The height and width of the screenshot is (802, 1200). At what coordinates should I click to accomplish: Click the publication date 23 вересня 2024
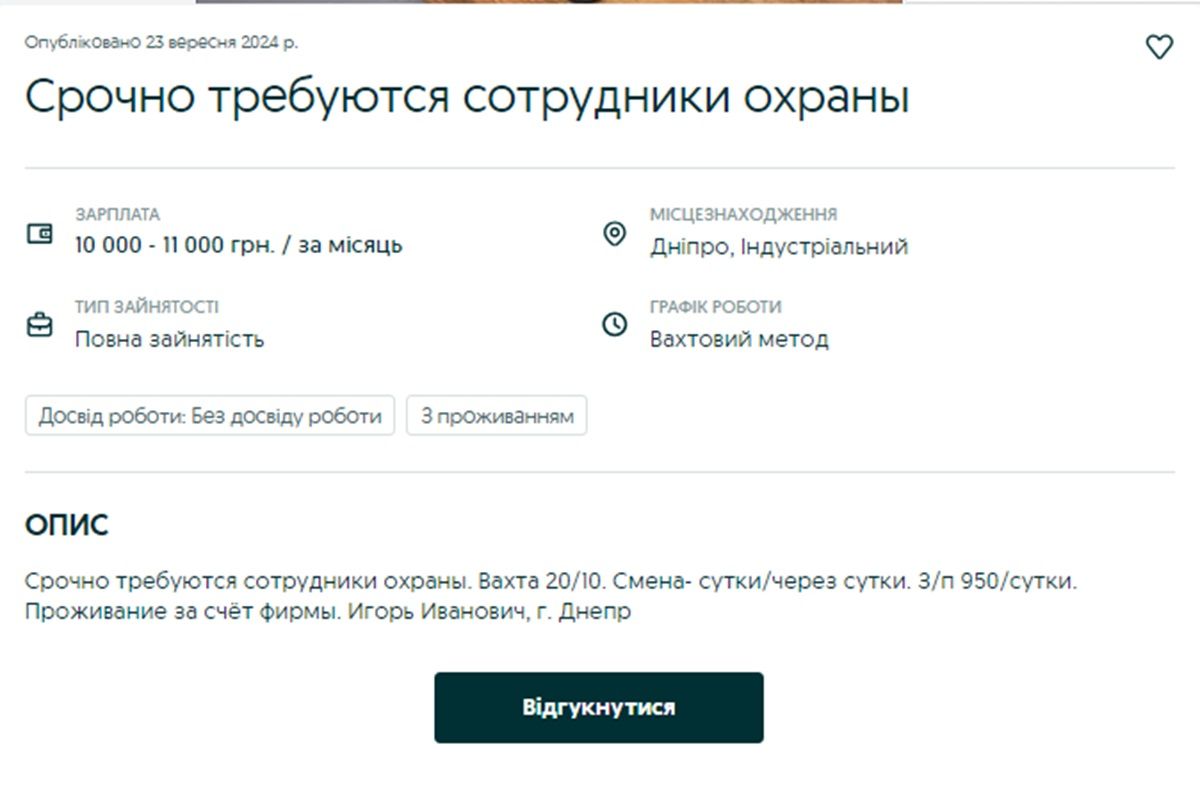pos(161,43)
